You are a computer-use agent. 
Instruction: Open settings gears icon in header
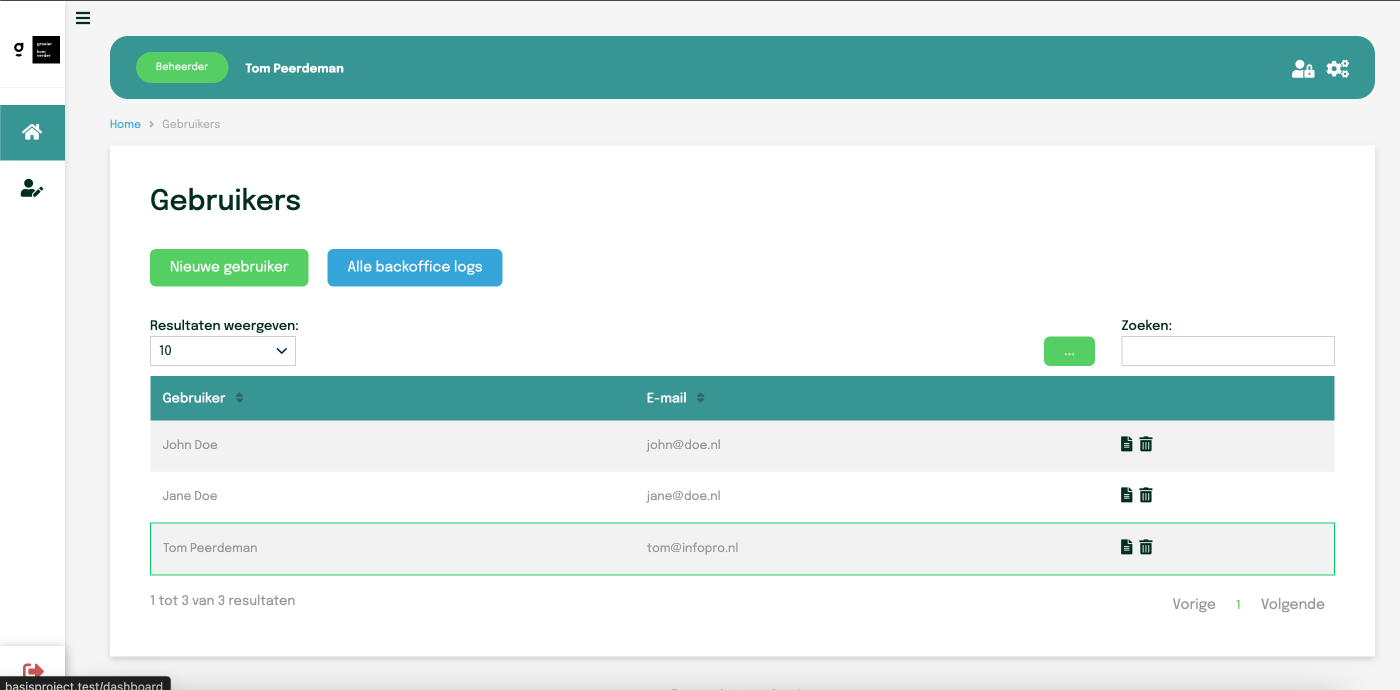coord(1337,69)
